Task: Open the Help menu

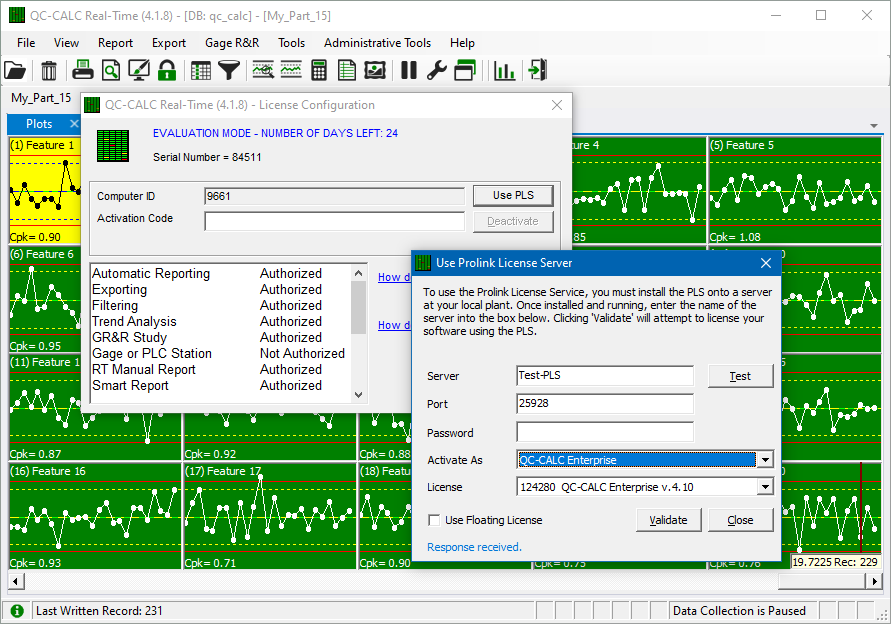Action: [462, 43]
